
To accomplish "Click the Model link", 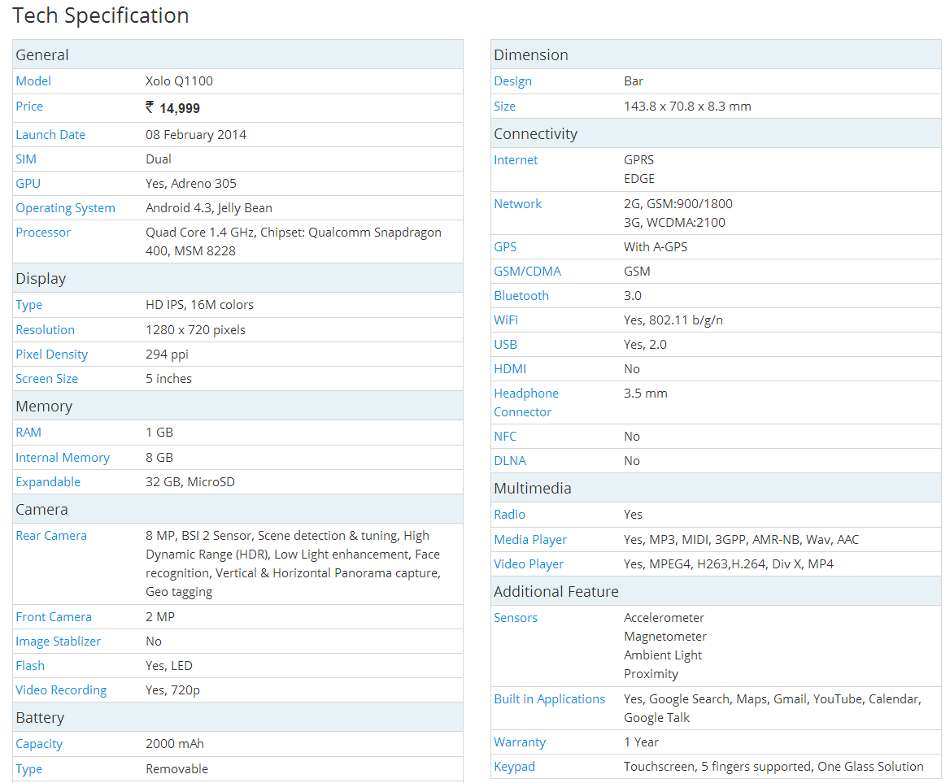I will (x=33, y=81).
